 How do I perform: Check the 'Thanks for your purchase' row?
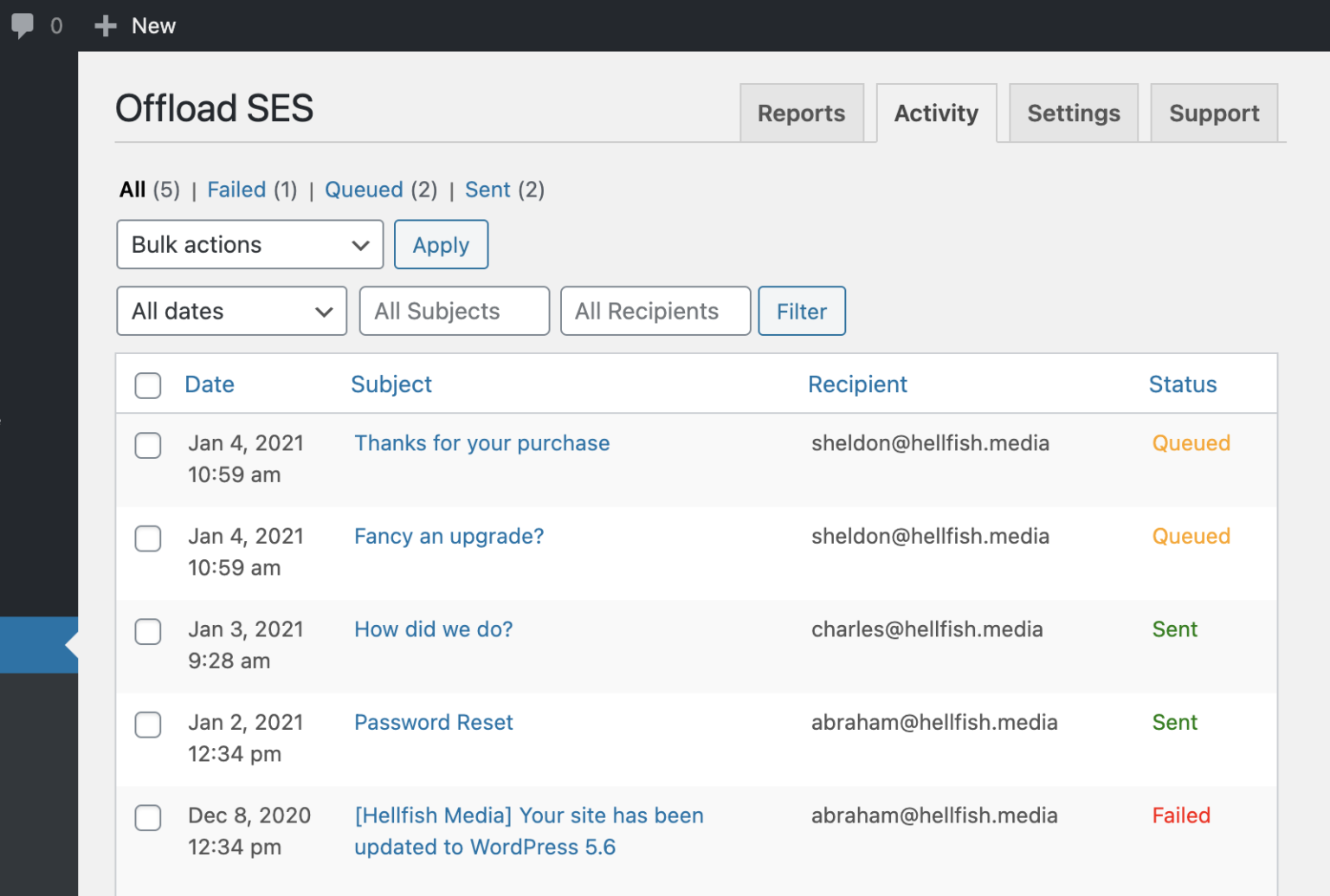pos(147,445)
